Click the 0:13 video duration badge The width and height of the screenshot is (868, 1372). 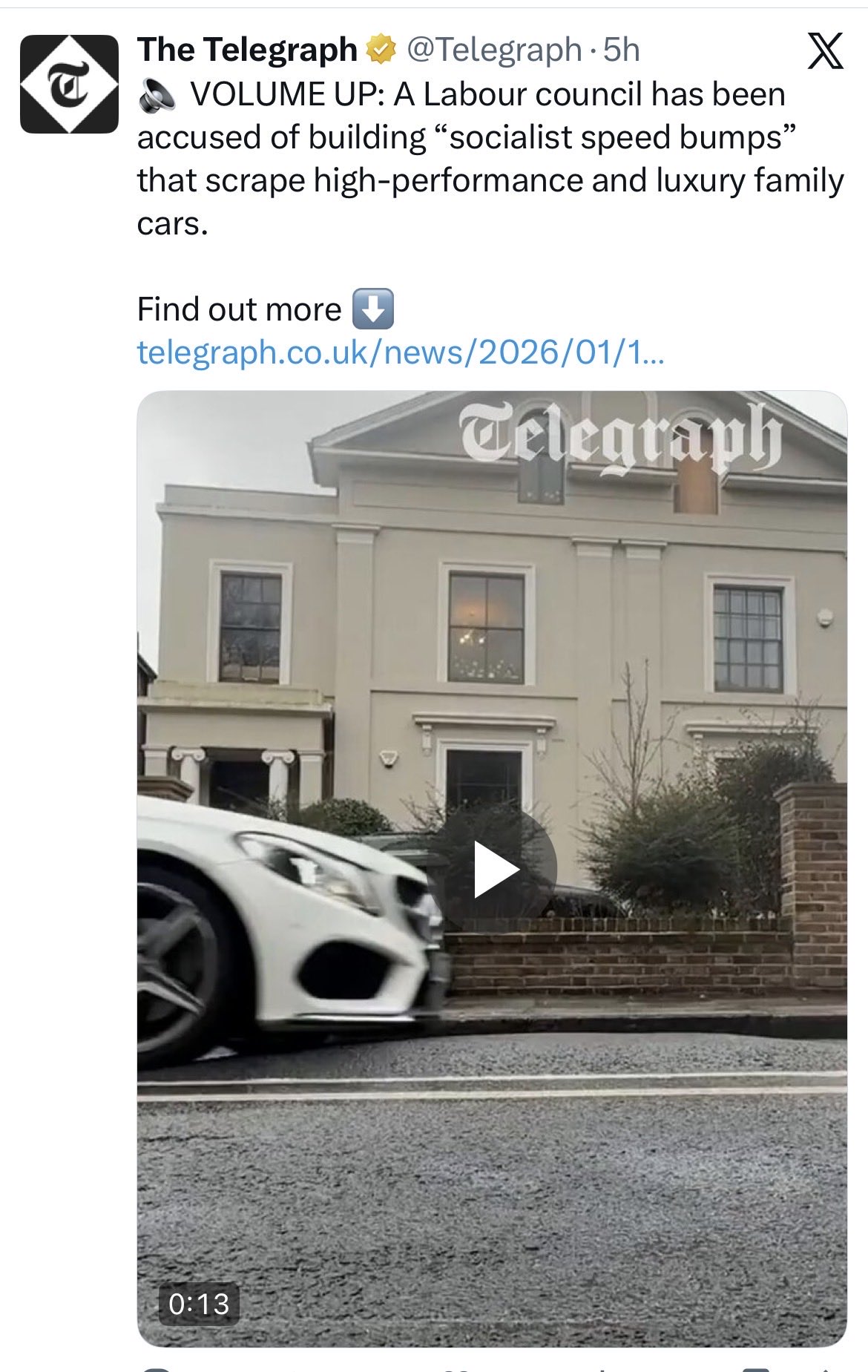(x=199, y=1303)
